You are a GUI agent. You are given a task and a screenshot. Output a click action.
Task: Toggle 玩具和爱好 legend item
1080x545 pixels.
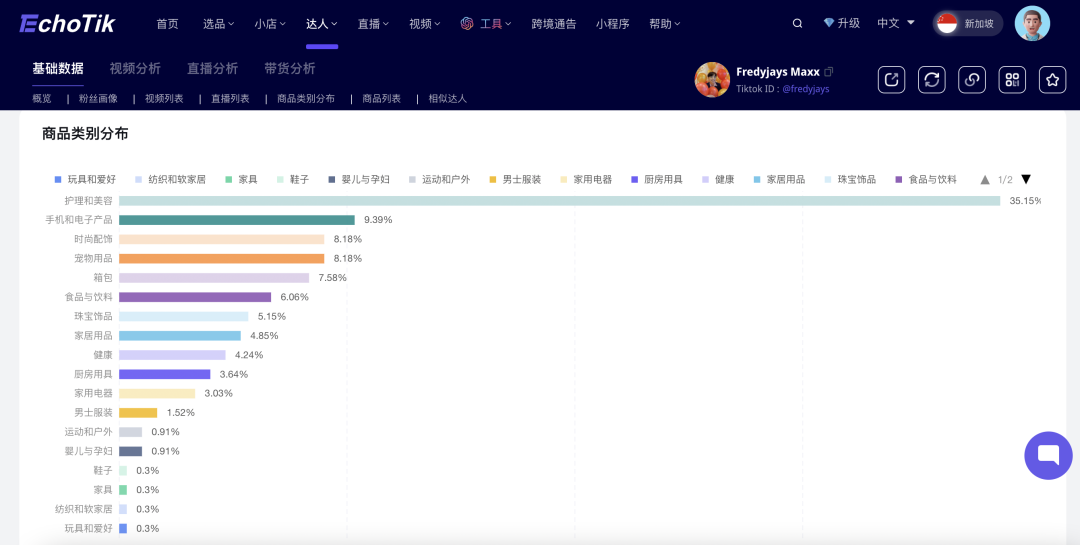tap(85, 180)
